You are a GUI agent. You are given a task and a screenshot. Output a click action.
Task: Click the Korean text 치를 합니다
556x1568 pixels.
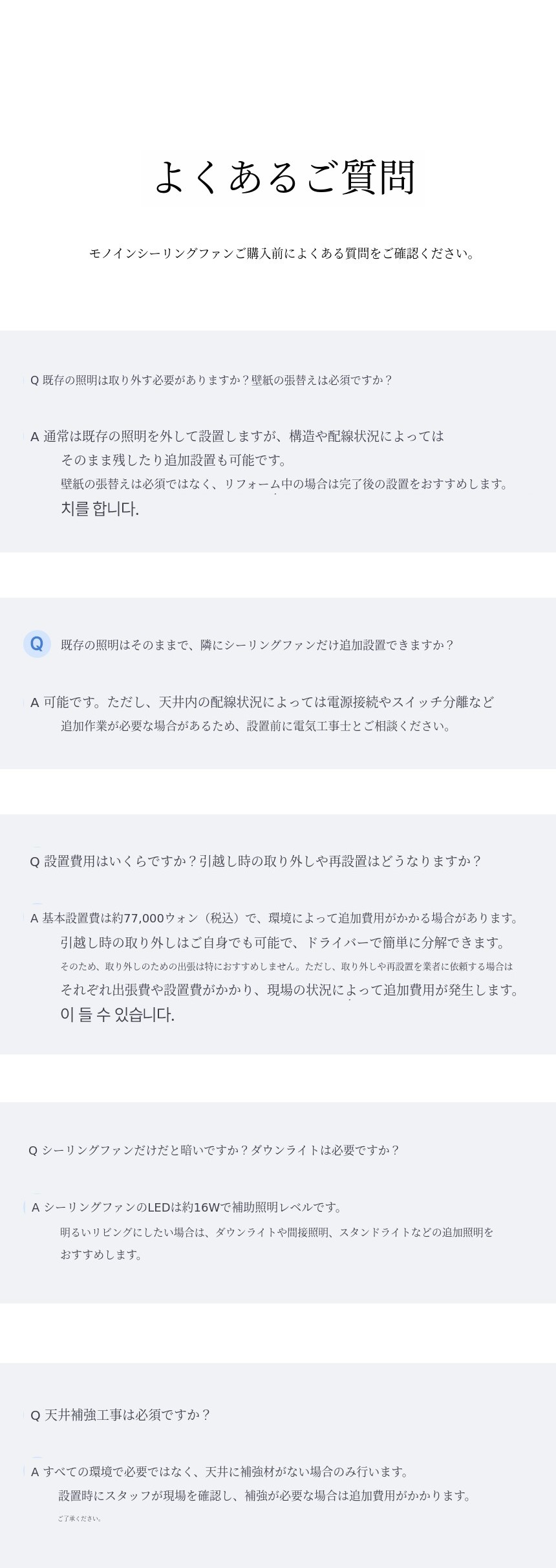point(100,509)
